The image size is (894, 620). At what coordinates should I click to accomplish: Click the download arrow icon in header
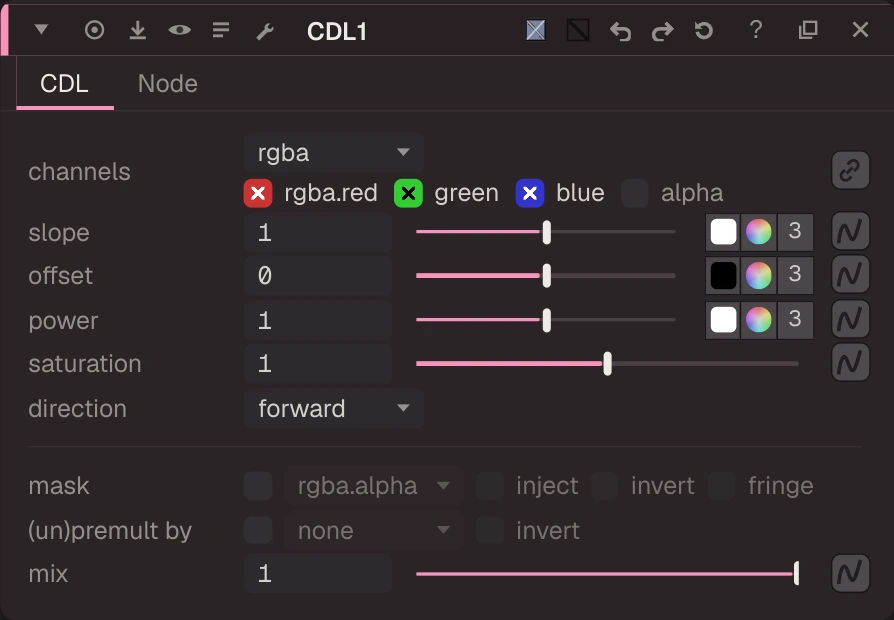tap(137, 30)
